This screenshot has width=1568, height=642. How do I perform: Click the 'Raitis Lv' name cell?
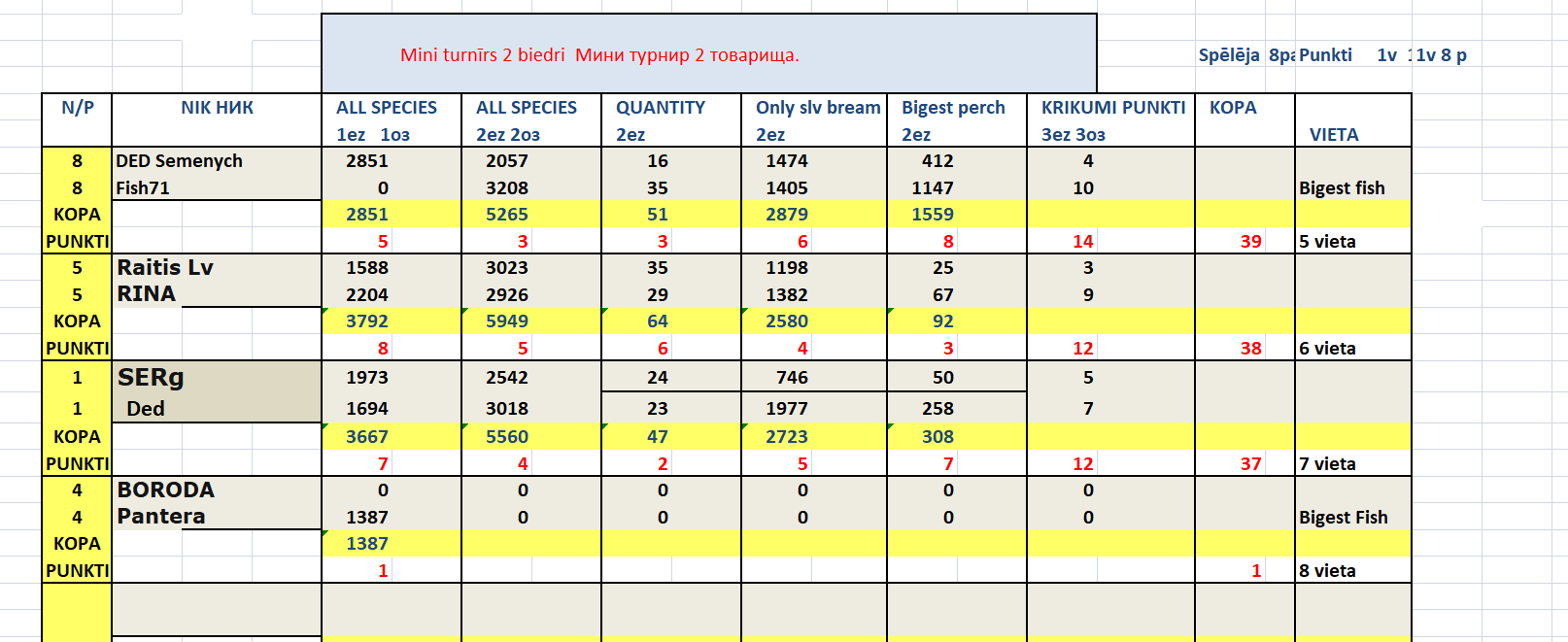[165, 268]
